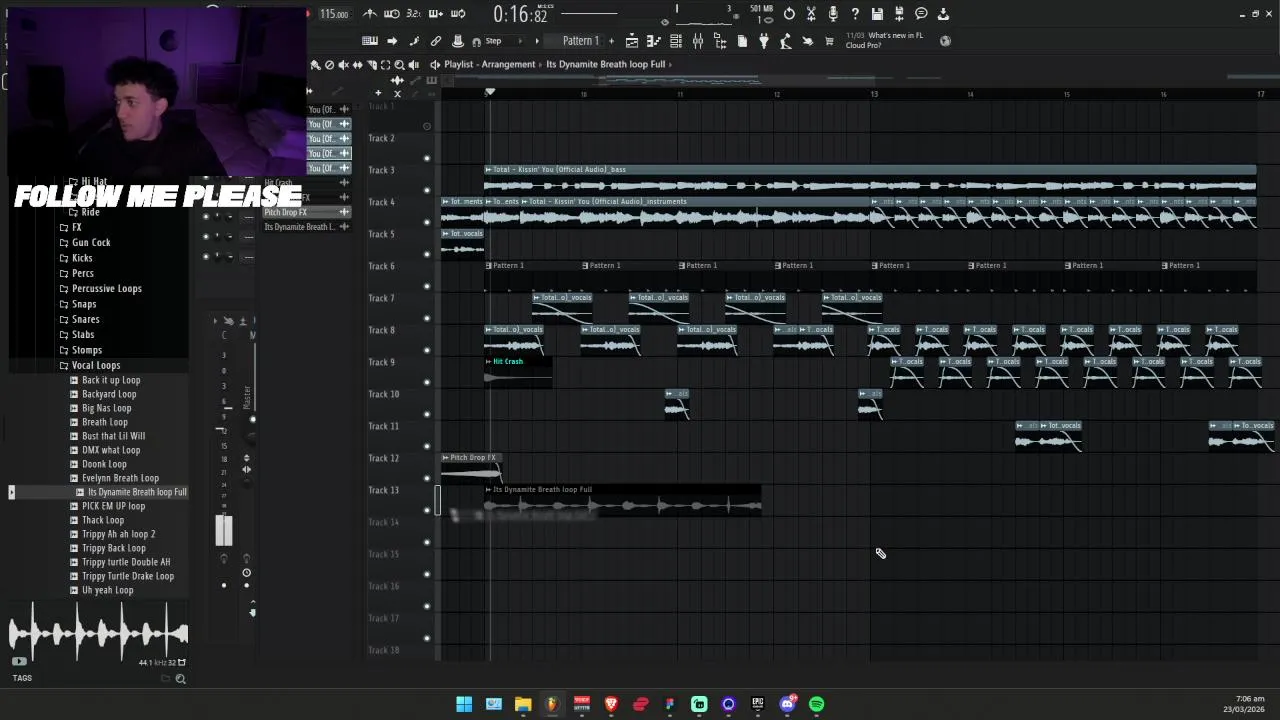Open Playlist - Arrangement breadcrumb menu
This screenshot has width=1280, height=720.
489,64
